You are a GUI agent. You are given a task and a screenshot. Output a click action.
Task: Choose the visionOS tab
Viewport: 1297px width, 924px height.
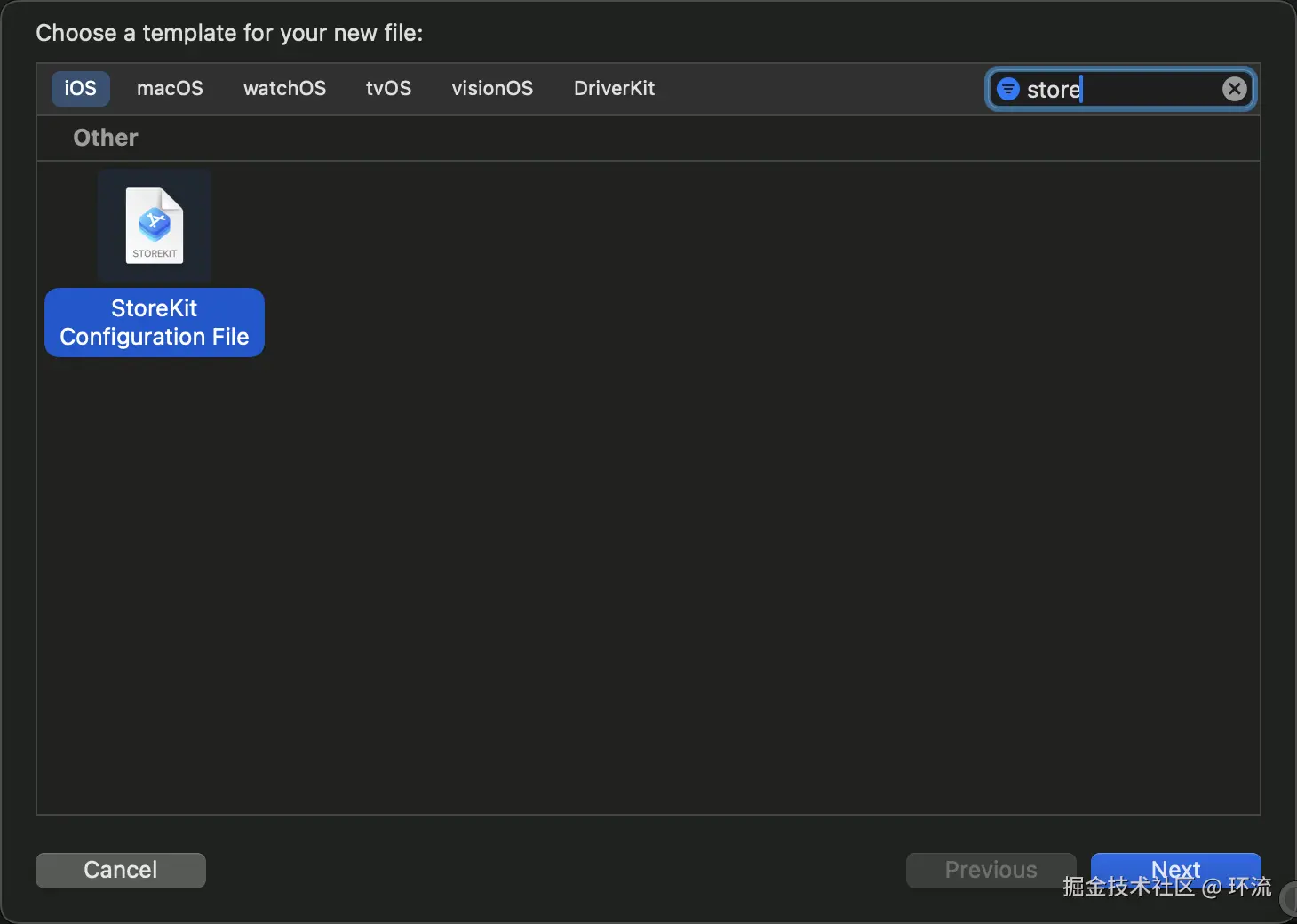pos(492,89)
